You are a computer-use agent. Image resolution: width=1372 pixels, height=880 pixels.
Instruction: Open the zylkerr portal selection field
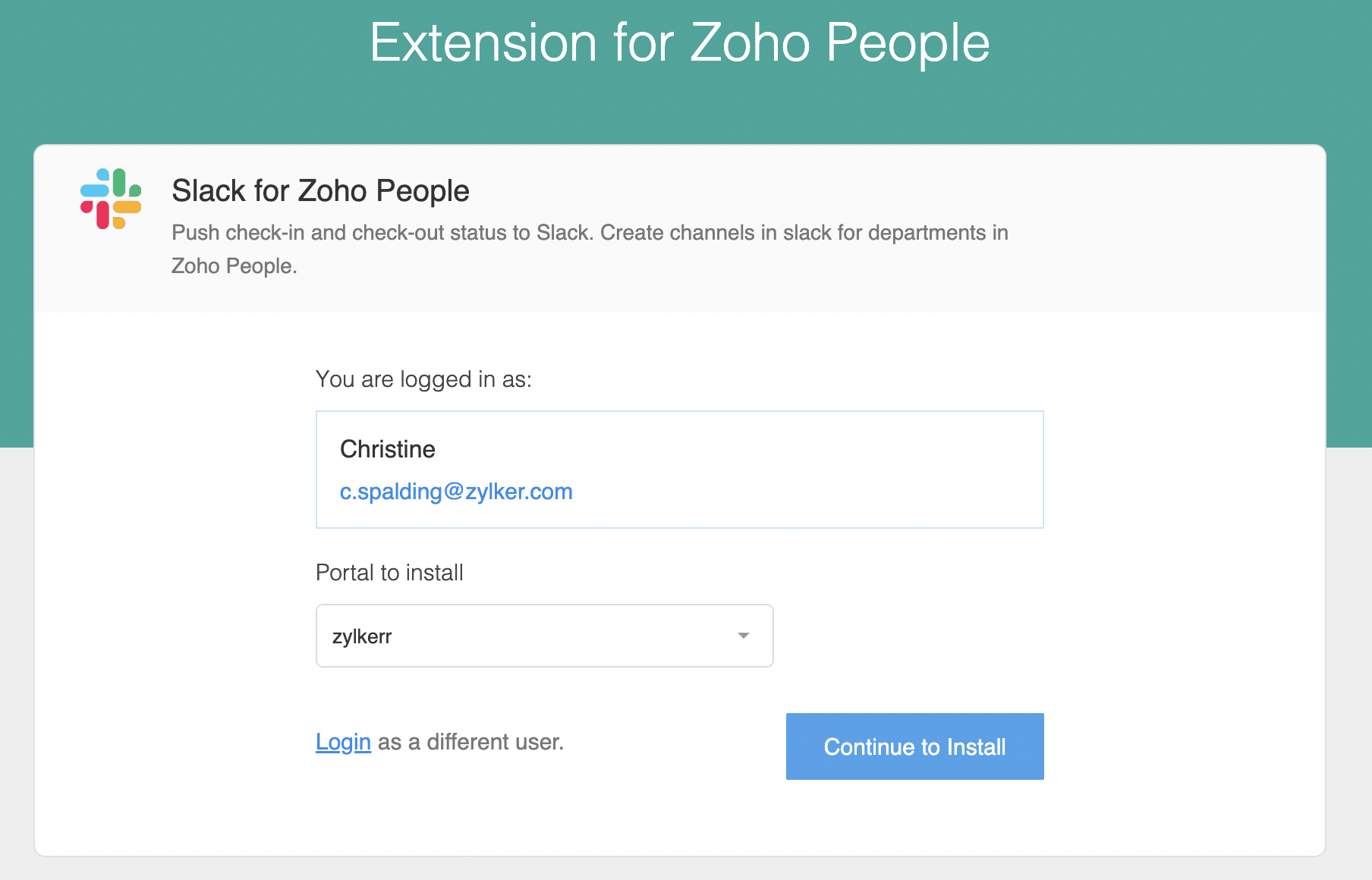pyautogui.click(x=531, y=636)
